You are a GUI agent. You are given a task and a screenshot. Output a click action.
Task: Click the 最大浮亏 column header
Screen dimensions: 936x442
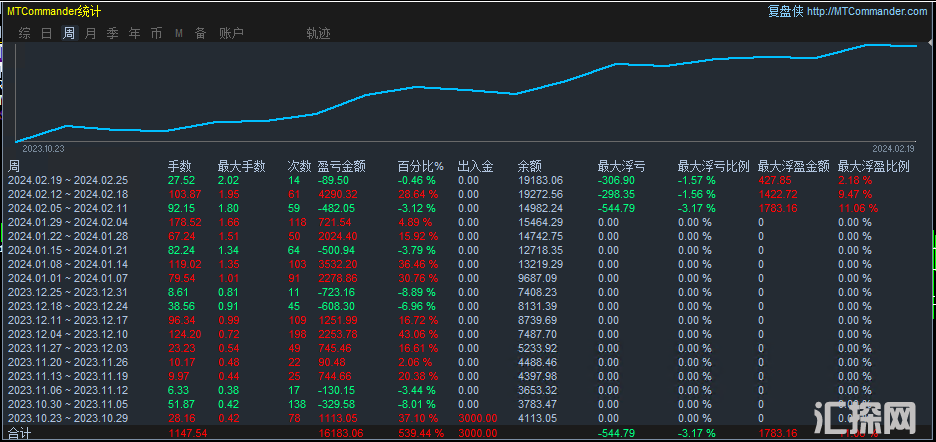coord(621,166)
